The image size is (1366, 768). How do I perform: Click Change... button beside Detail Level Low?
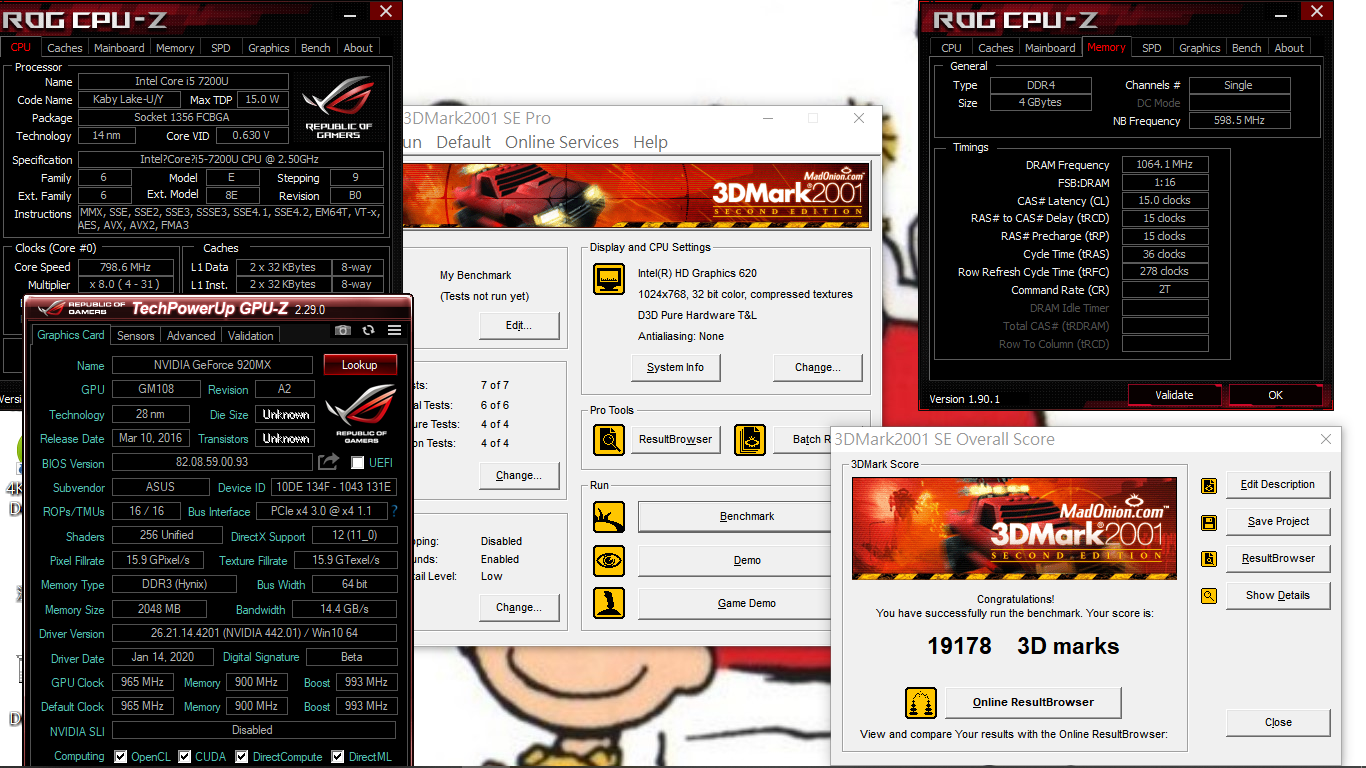pyautogui.click(x=519, y=608)
